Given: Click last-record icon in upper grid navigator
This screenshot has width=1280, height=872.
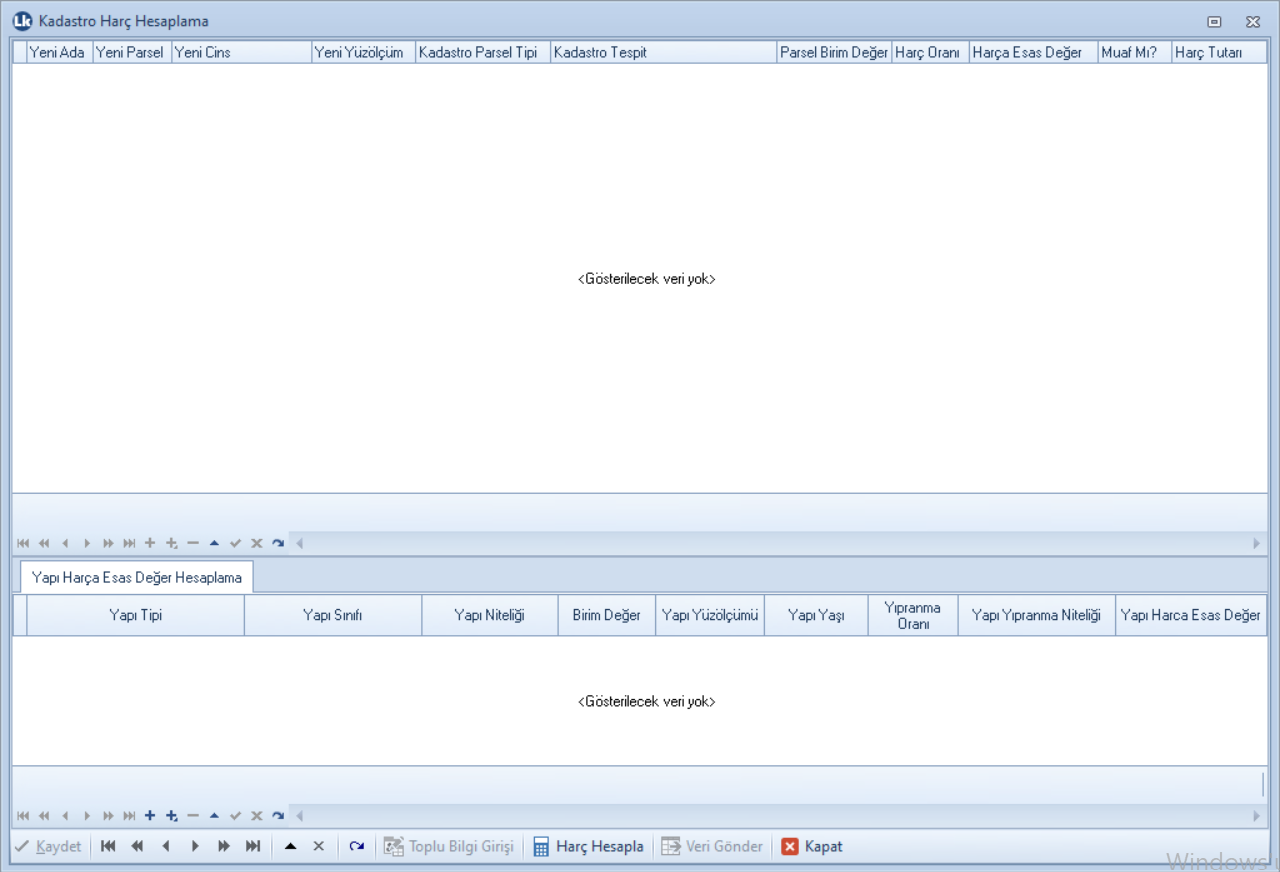Looking at the screenshot, I should [x=129, y=543].
